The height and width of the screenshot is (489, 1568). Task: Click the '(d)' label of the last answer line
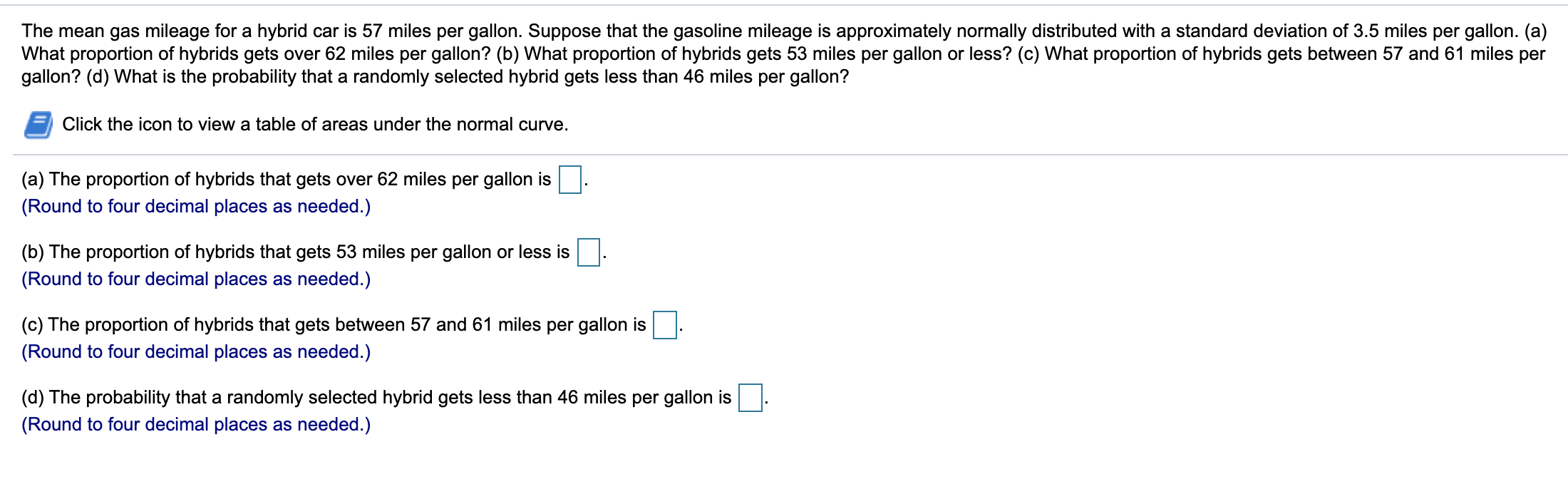[33, 398]
